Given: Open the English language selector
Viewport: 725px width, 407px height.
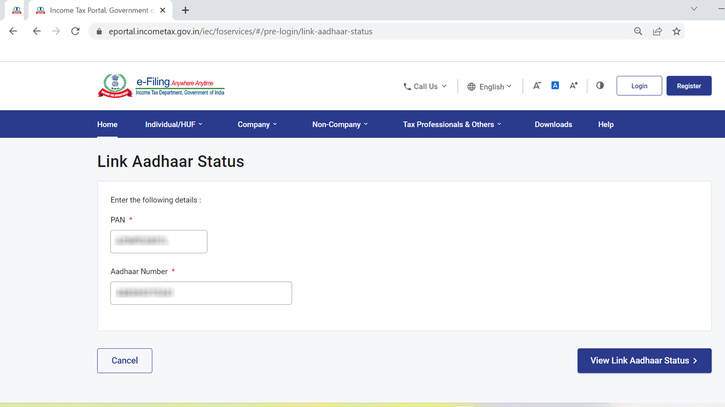Looking at the screenshot, I should pos(489,86).
